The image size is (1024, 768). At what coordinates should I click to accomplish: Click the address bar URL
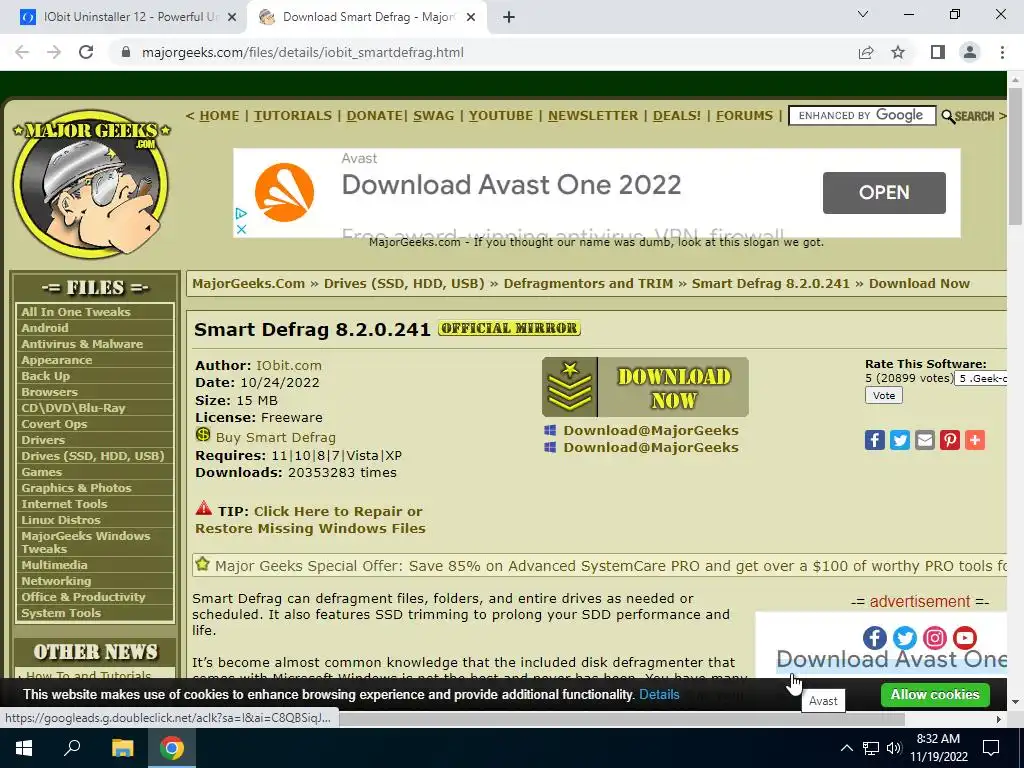click(302, 52)
